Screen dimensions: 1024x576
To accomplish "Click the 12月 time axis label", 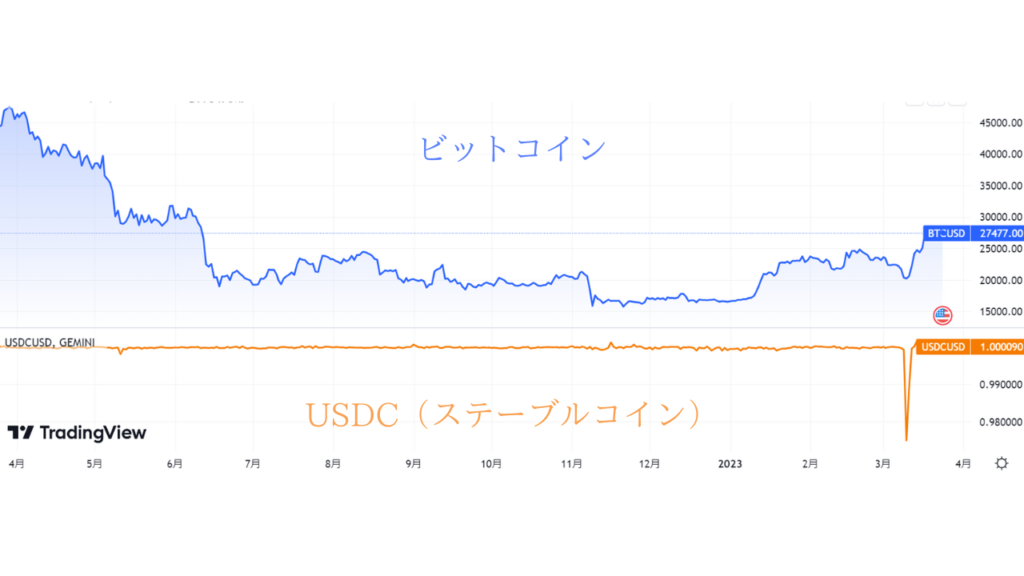I will click(649, 464).
